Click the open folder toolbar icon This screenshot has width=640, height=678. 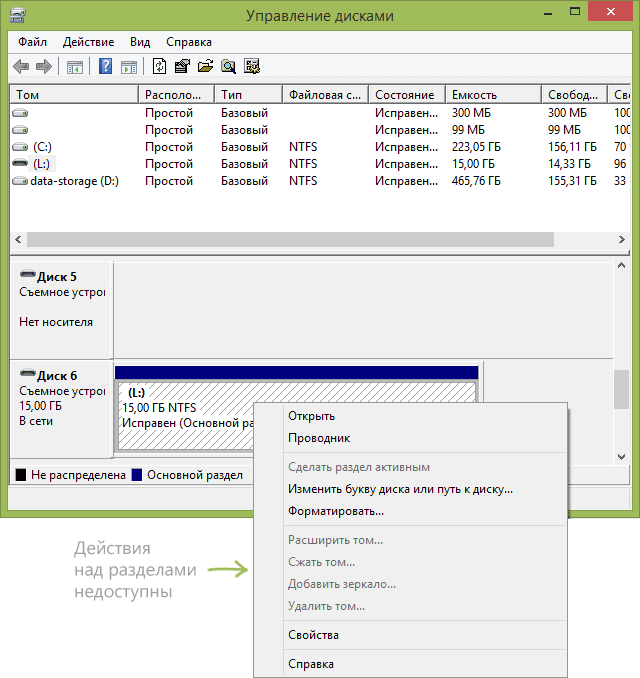point(205,66)
